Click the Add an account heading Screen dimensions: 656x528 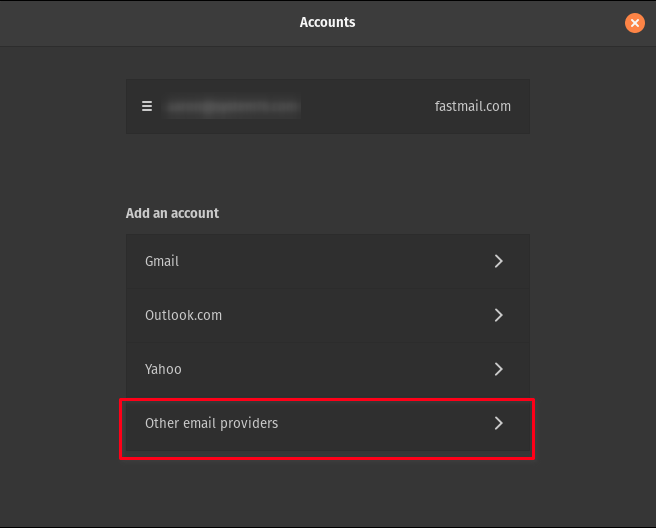(x=172, y=213)
